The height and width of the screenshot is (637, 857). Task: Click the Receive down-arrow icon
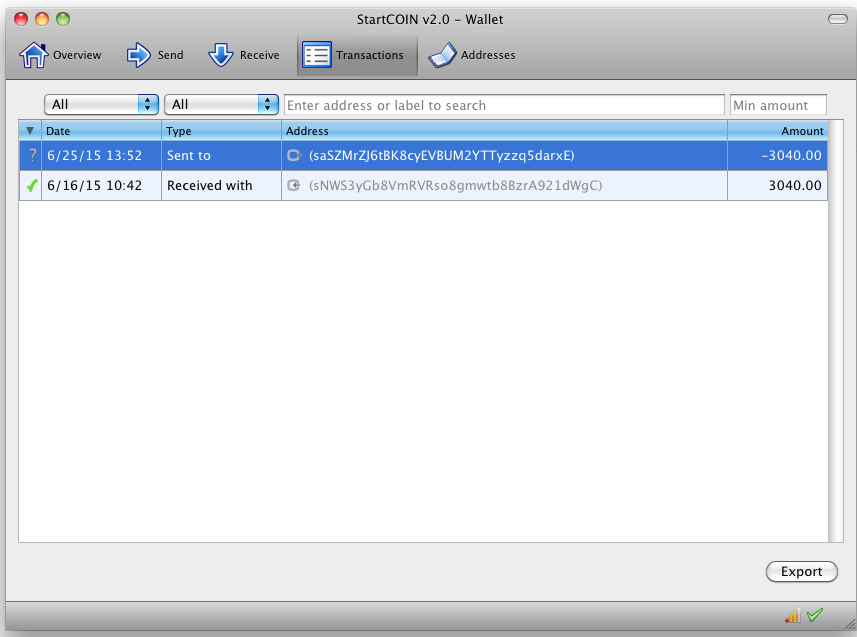221,55
